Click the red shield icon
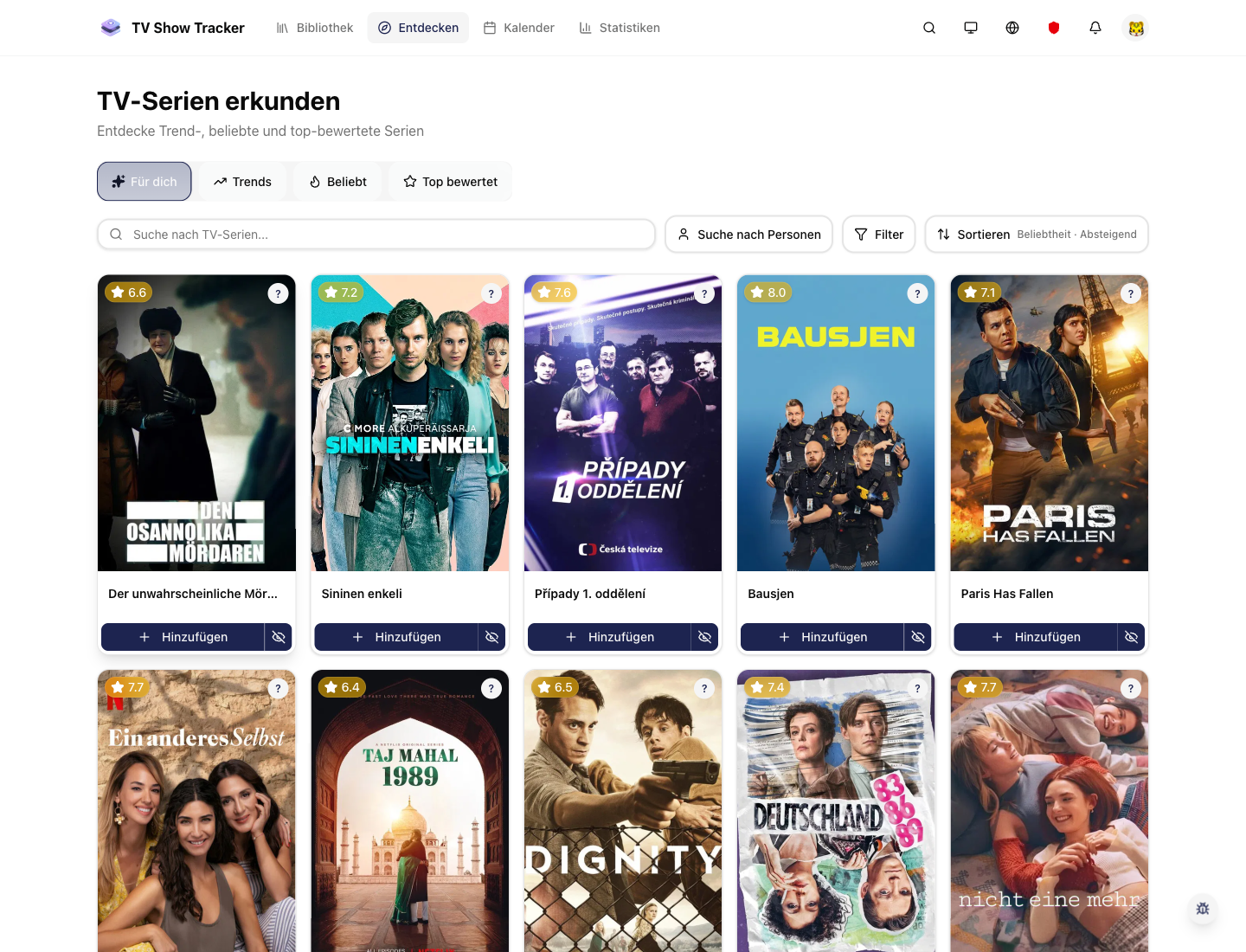The height and width of the screenshot is (952, 1246). 1054,28
